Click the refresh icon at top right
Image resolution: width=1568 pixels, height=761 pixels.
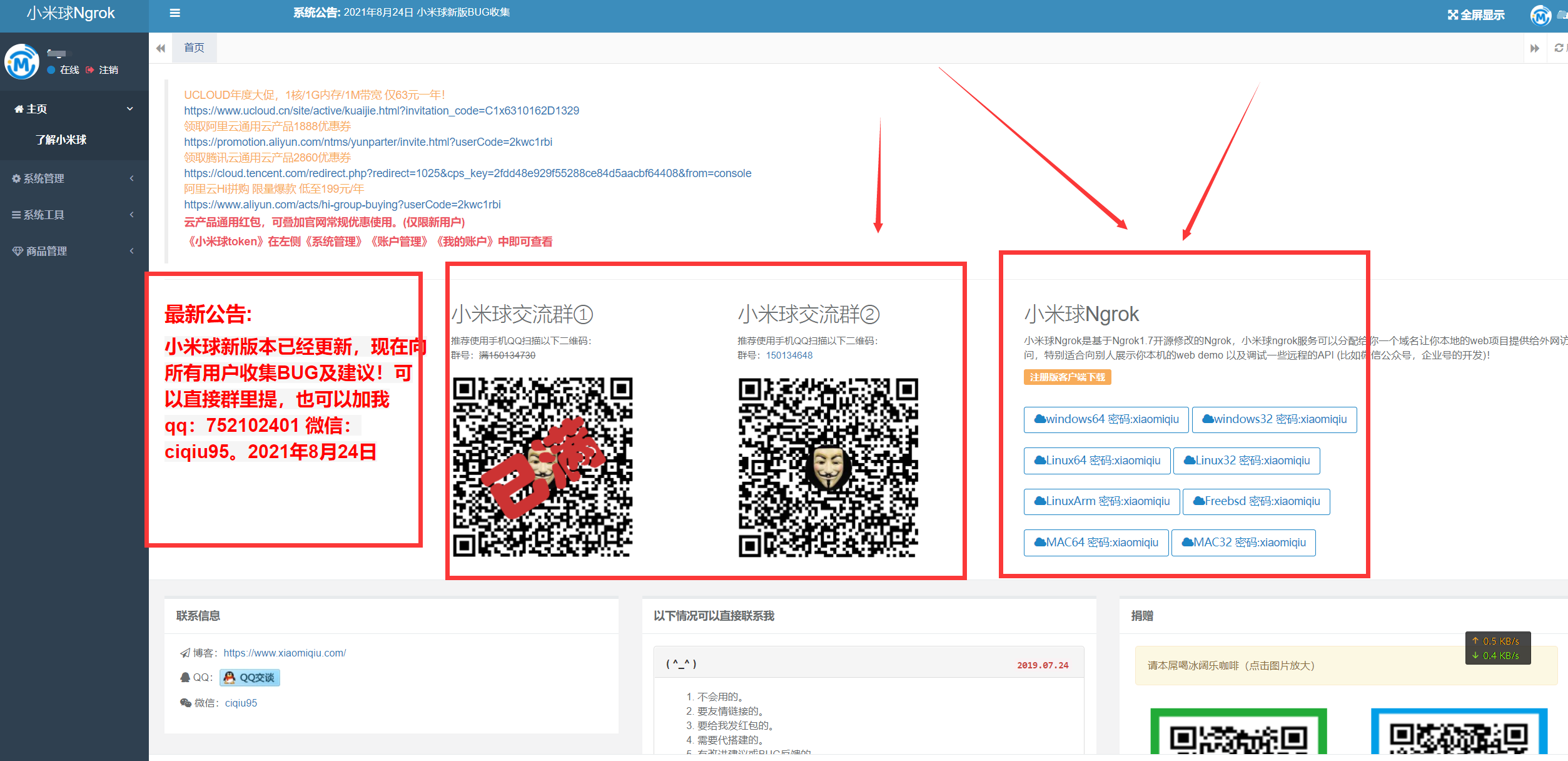click(x=1559, y=48)
